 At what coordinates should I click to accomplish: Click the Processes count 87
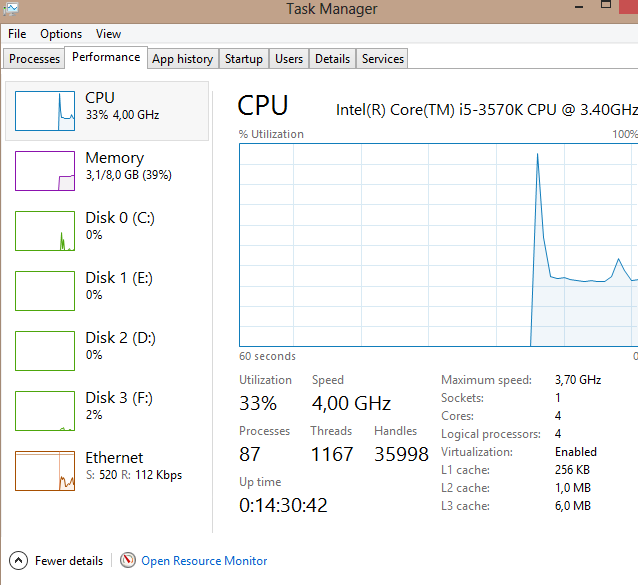coord(249,454)
